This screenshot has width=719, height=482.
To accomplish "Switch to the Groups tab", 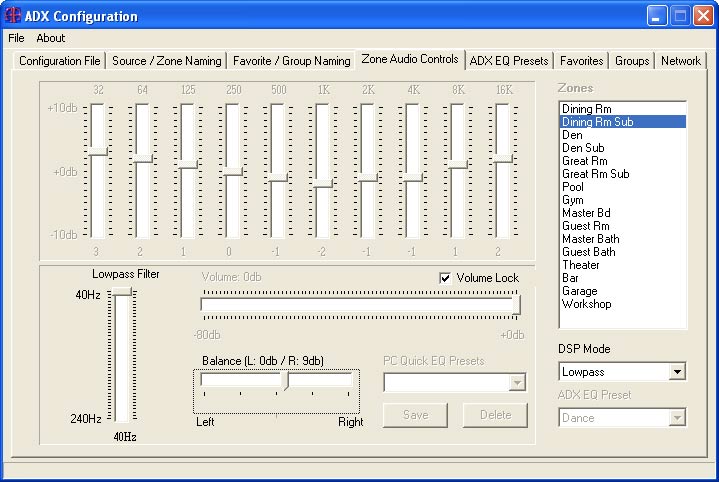I will pyautogui.click(x=632, y=61).
